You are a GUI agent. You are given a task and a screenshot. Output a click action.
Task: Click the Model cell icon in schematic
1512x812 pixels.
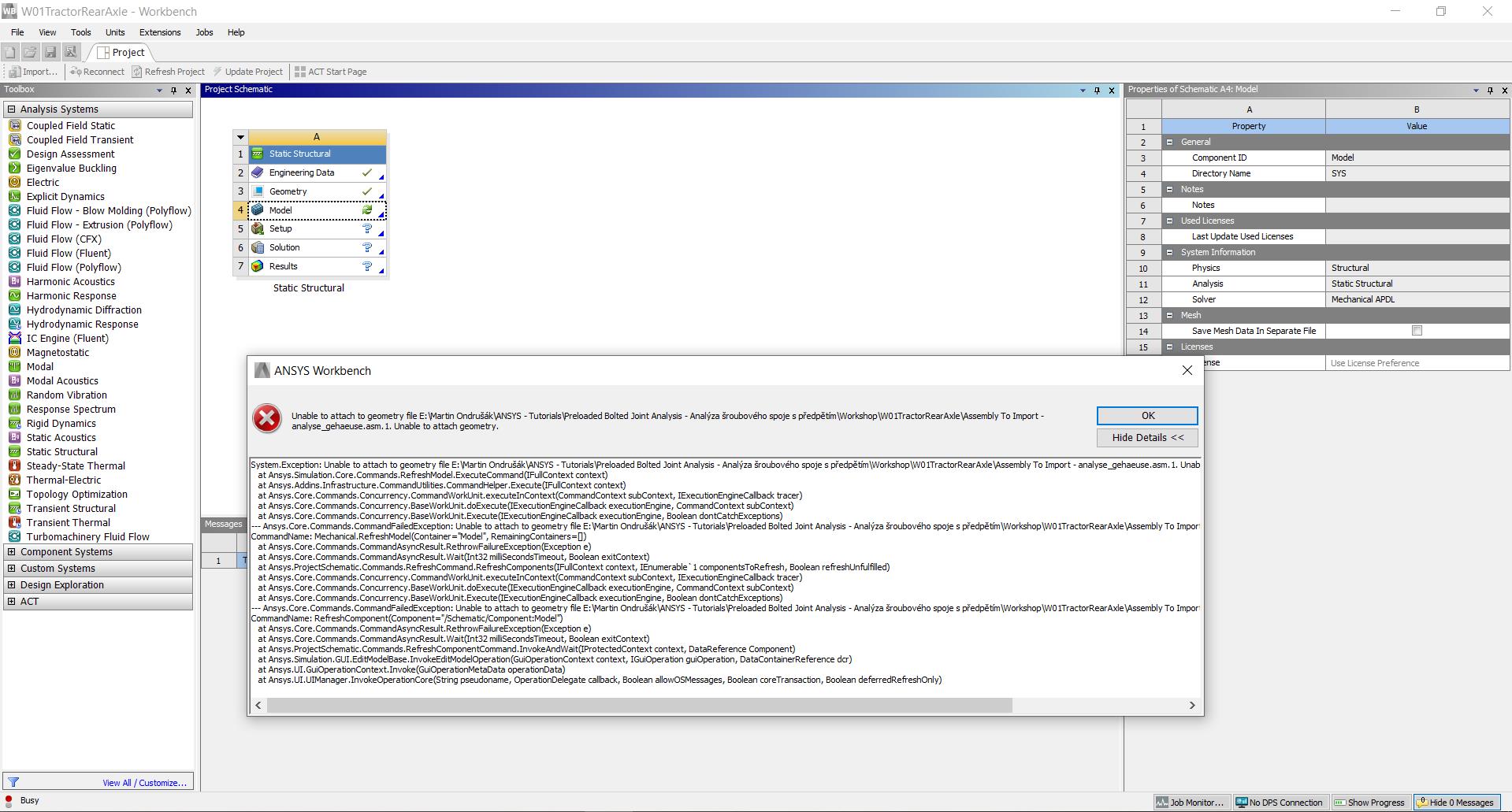(x=258, y=210)
